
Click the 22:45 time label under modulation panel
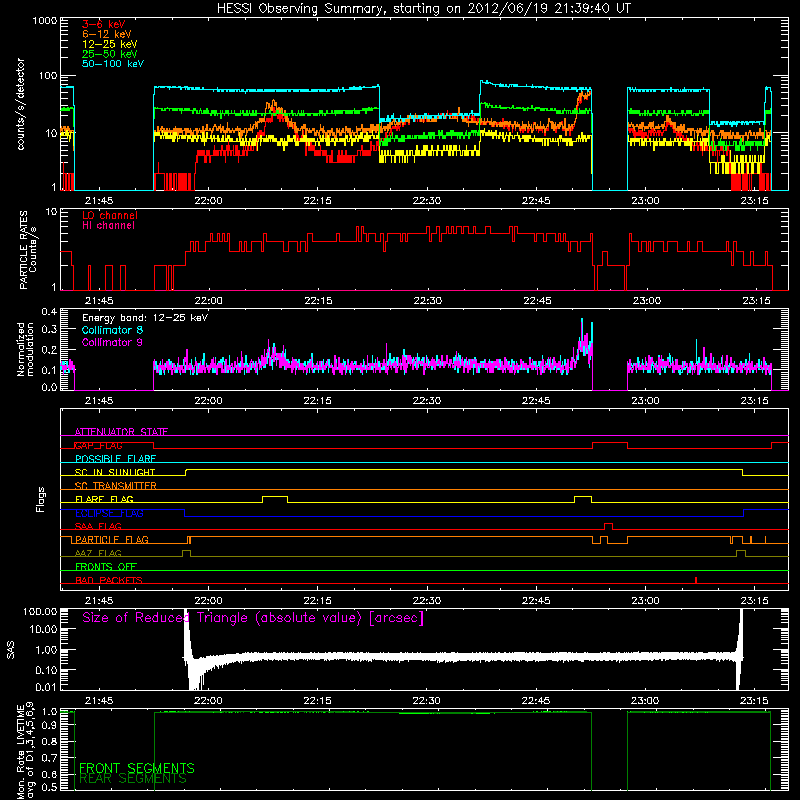[536, 401]
